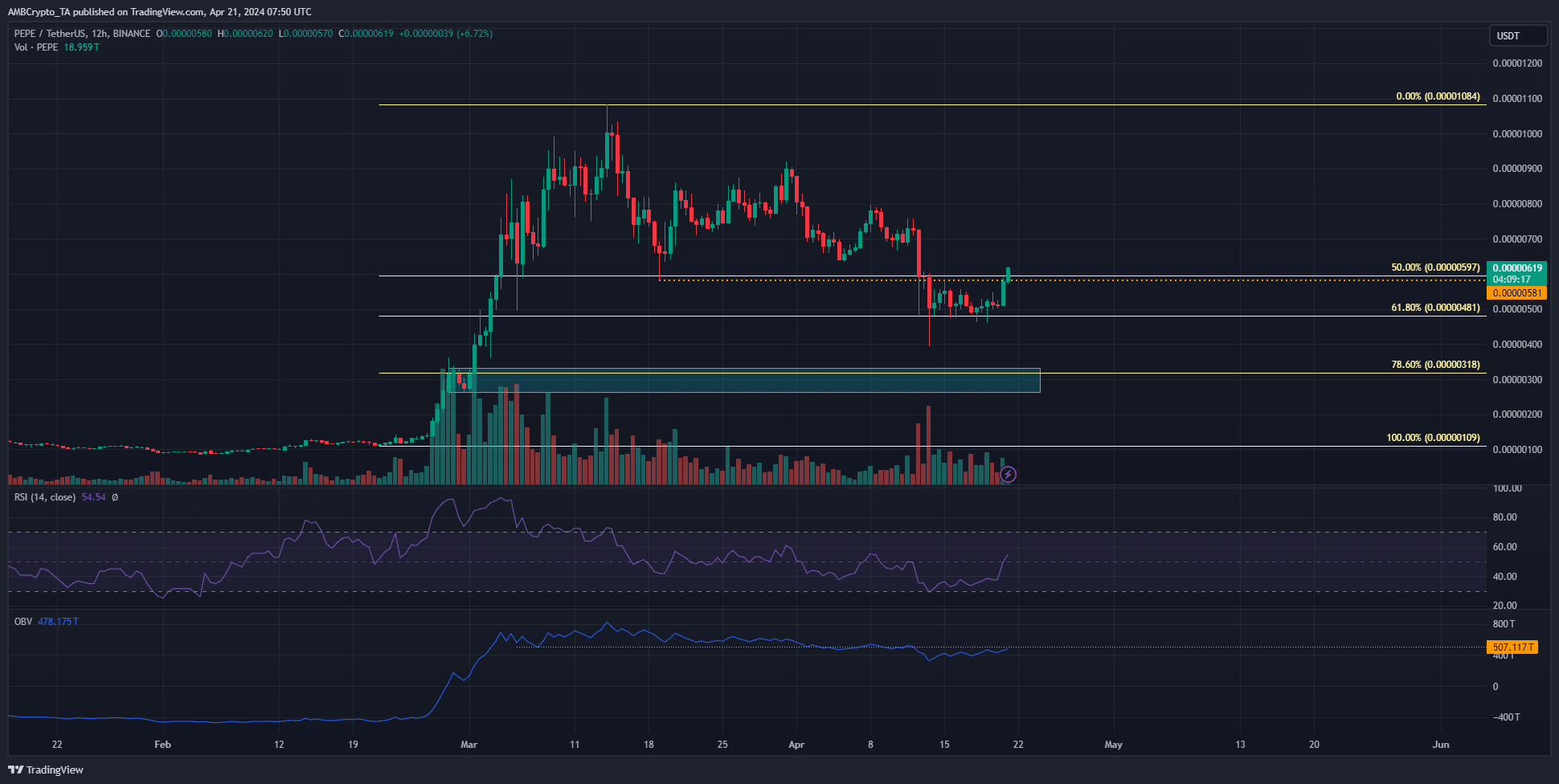This screenshot has height=784, width=1559.
Task: Select the RSI (14, close) indicator label
Action: [45, 497]
